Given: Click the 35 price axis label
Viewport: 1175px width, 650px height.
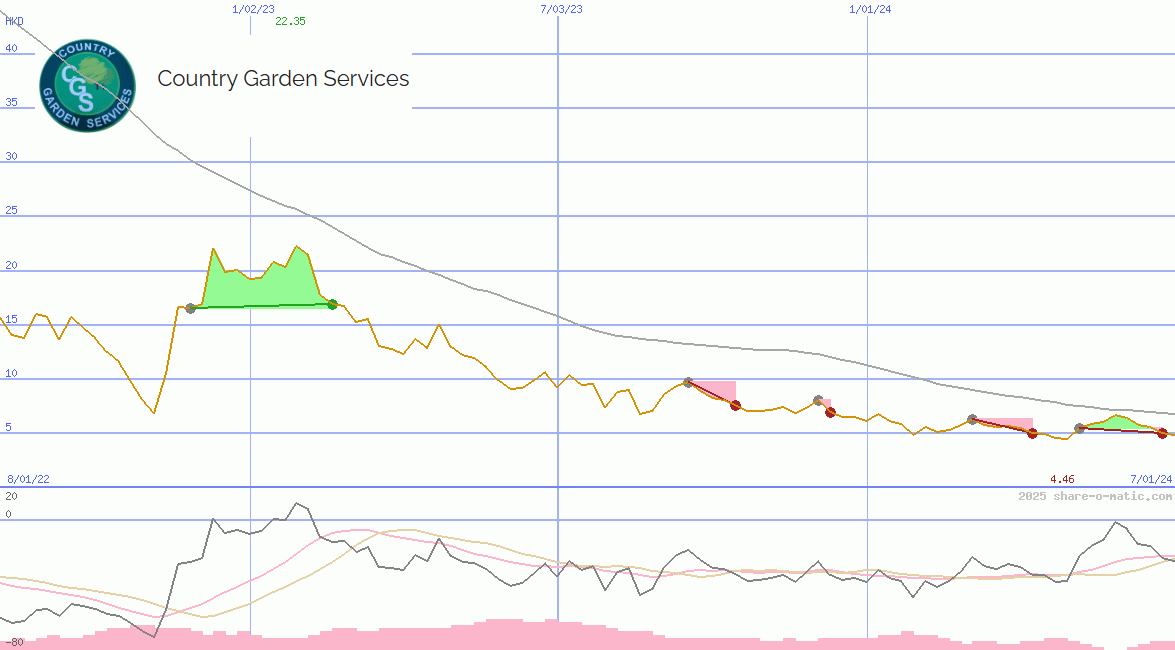Looking at the screenshot, I should coord(11,102).
